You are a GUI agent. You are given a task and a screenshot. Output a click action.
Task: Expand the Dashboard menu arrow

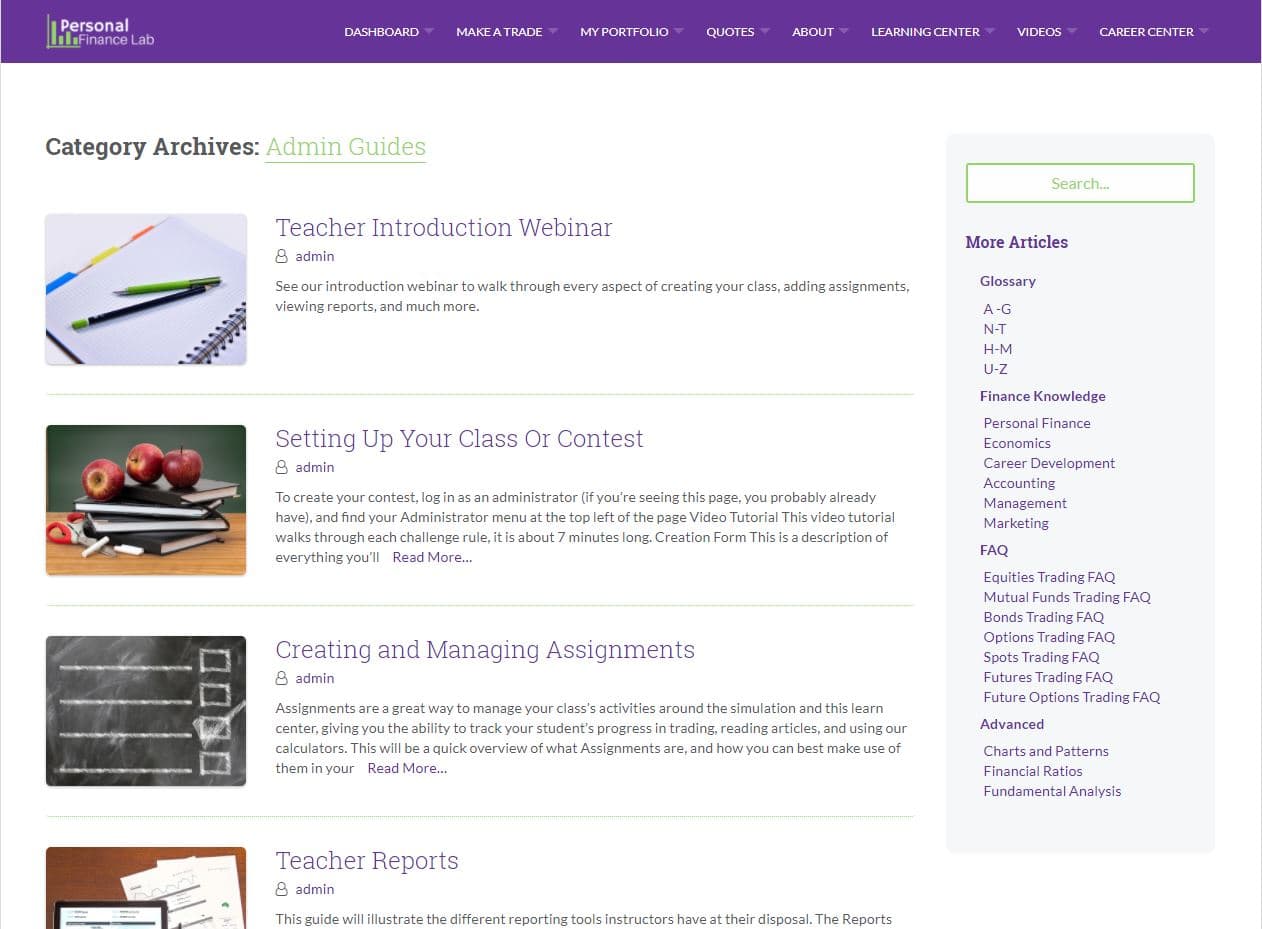pos(429,32)
